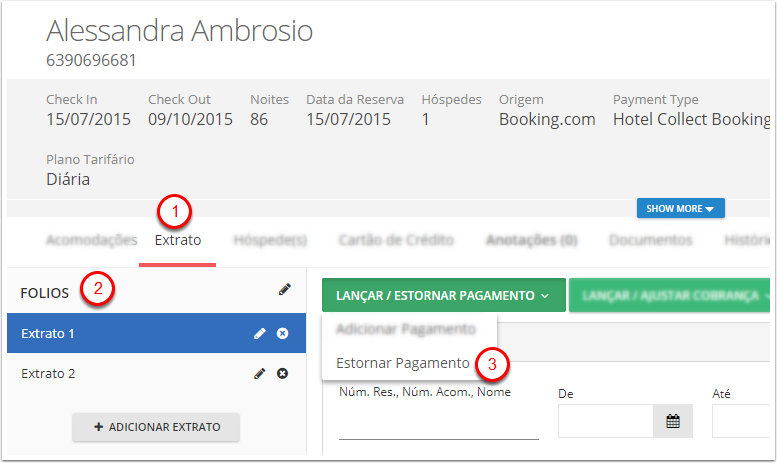Open the Lançar / Ajustar Cobrança dropdown
Image resolution: width=777 pixels, height=463 pixels.
pos(669,295)
